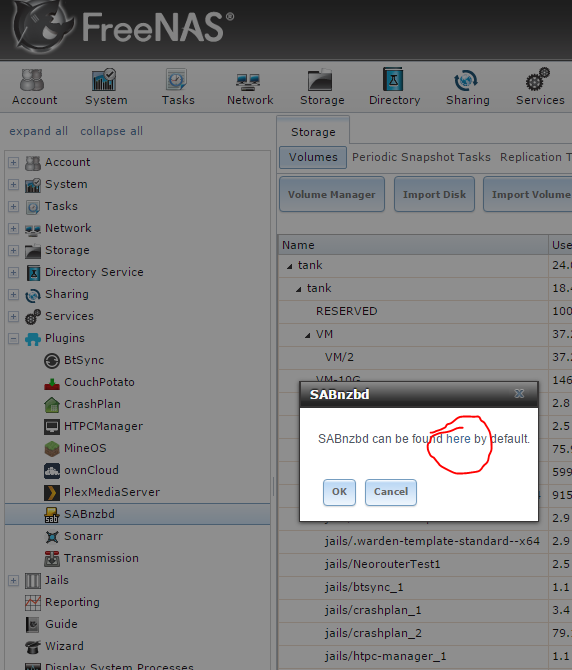Click the Volume Manager button

331,194
